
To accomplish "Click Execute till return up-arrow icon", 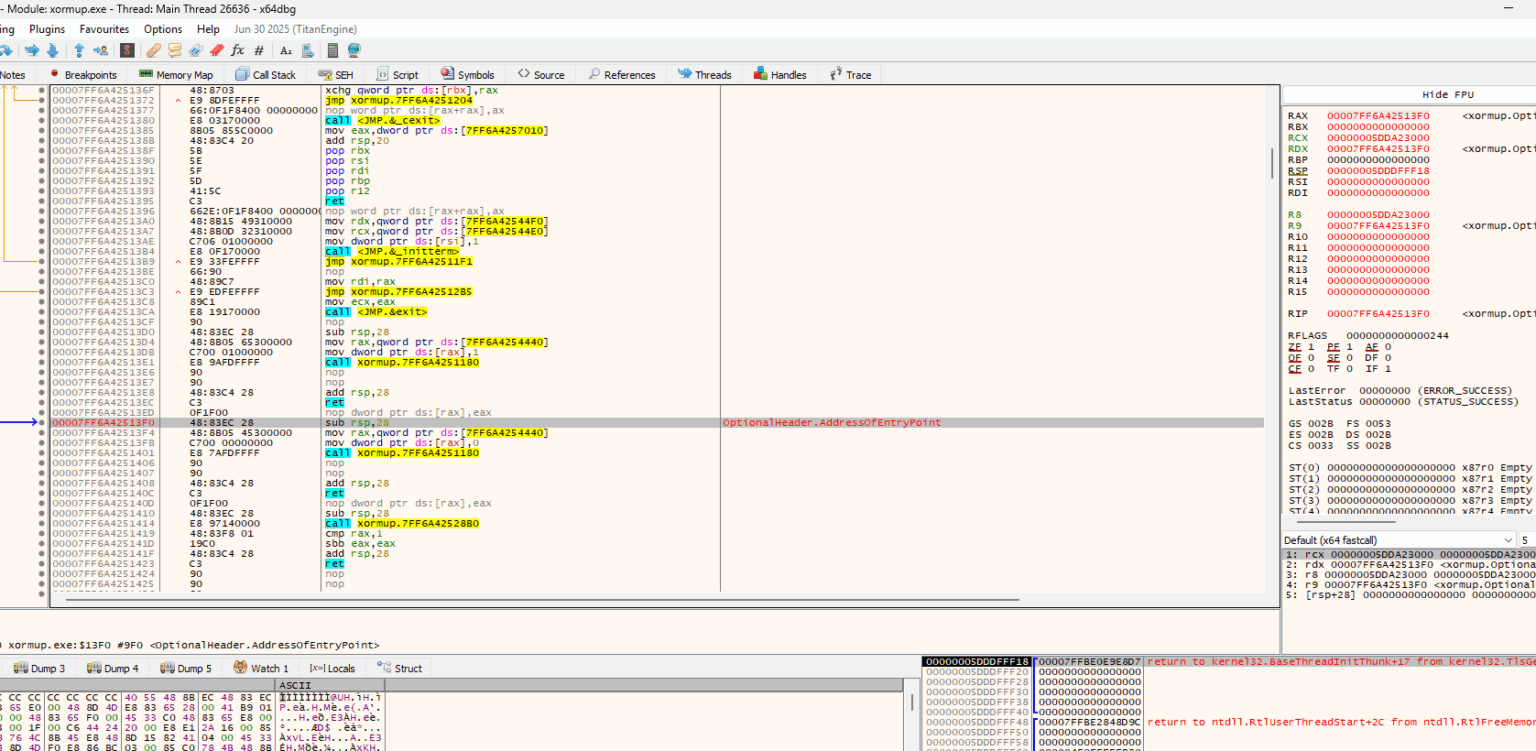I will [x=79, y=50].
